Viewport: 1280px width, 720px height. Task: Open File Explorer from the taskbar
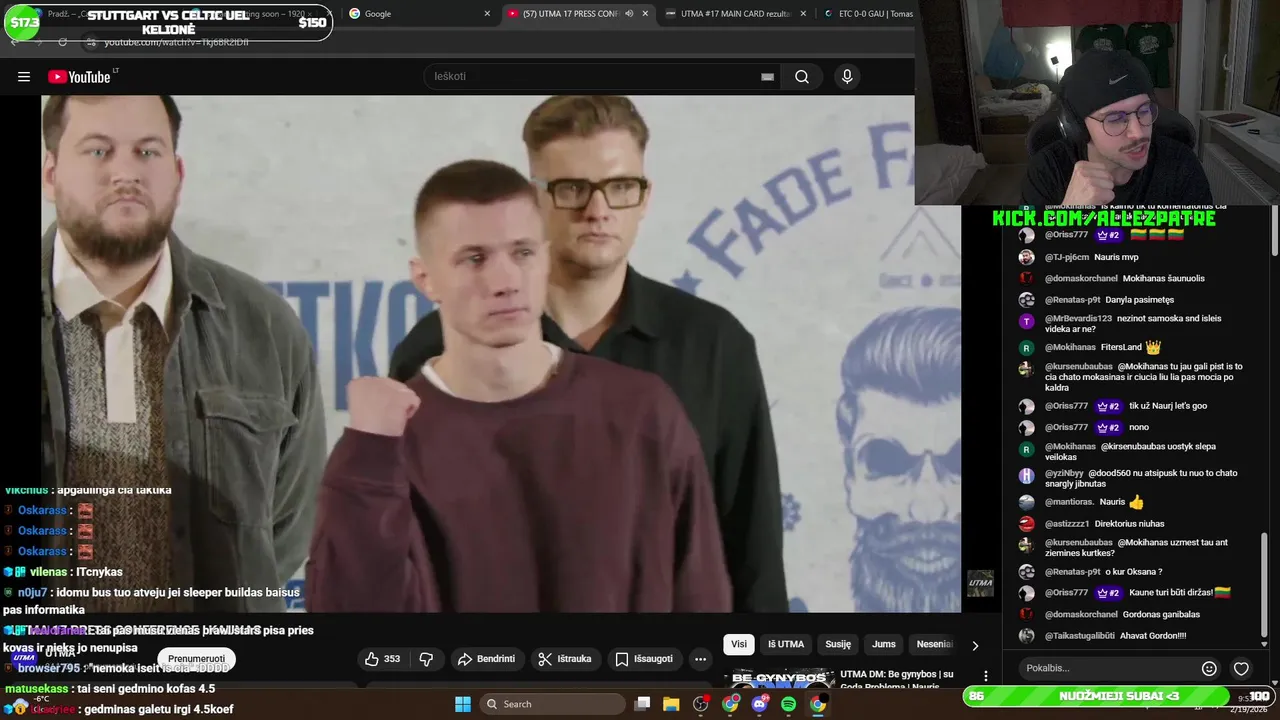671,704
